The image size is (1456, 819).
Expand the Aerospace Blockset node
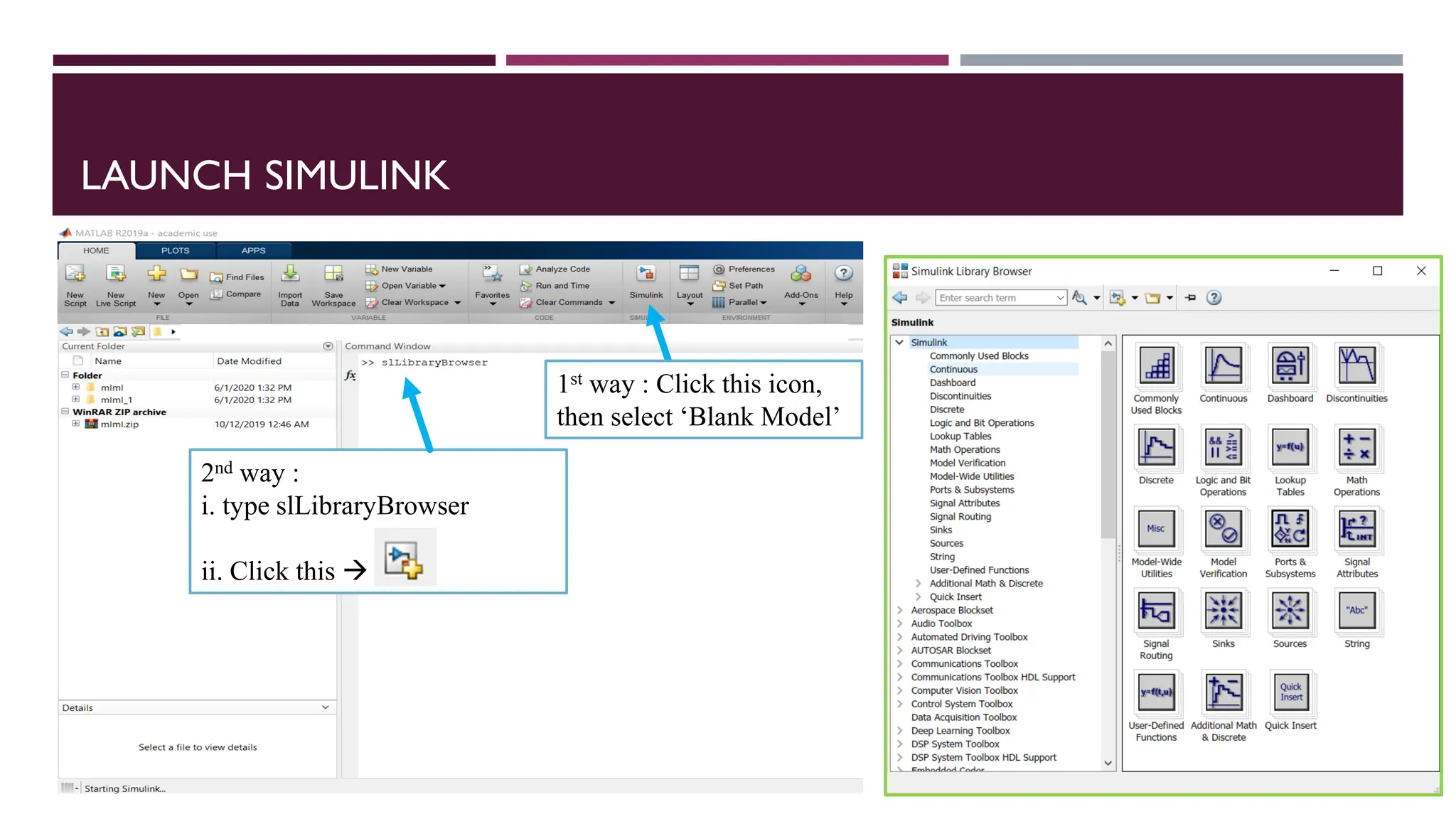899,610
